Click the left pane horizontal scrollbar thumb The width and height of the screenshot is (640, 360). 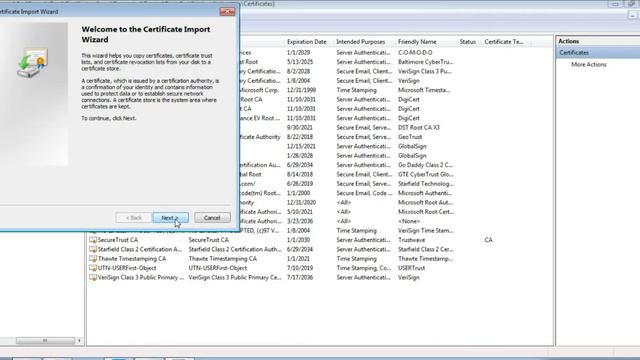click(45, 340)
